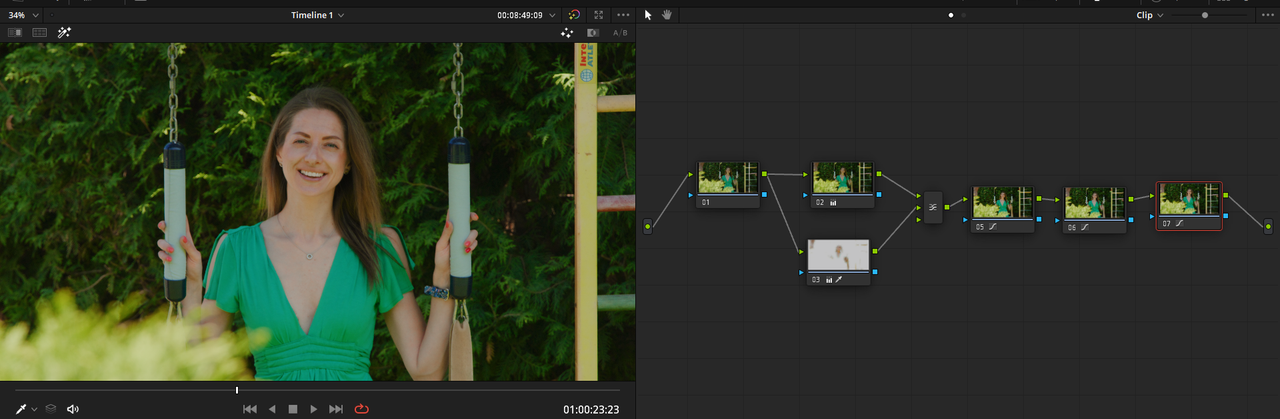Click the curves icon on node 07
Screen dimensions: 1280x419
(1179, 223)
